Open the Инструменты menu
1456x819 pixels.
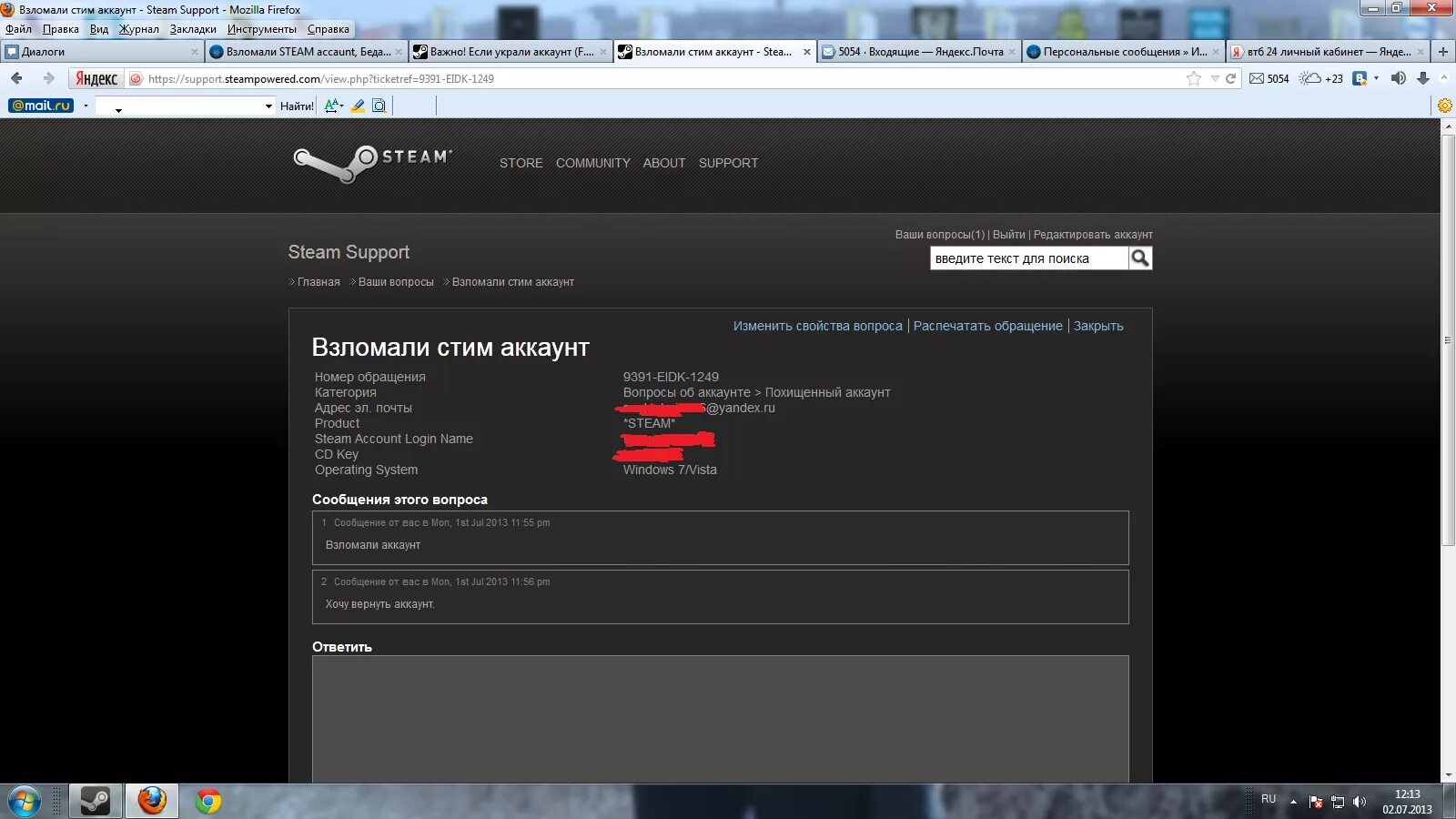(262, 29)
